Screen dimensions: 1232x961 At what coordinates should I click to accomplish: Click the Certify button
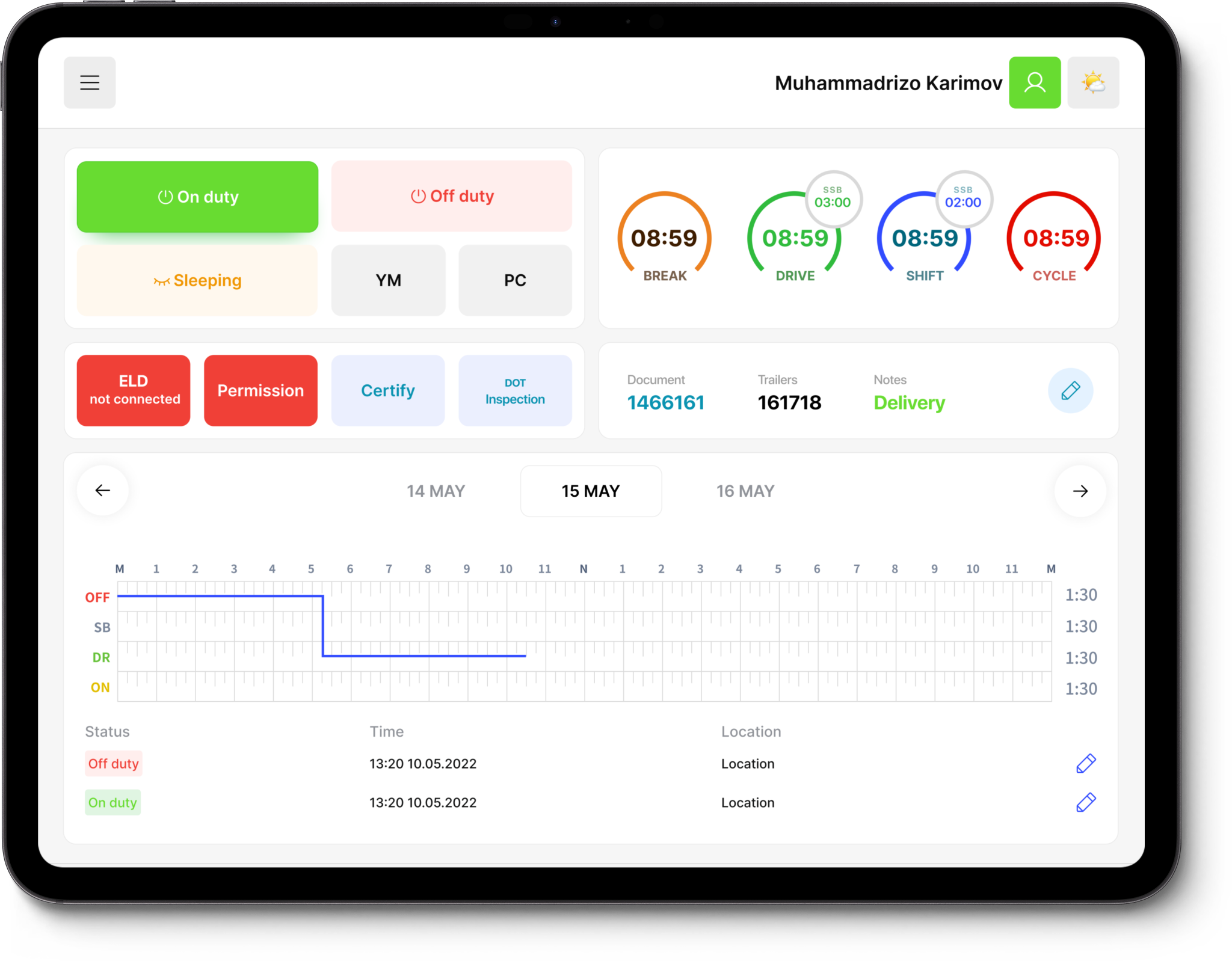(x=389, y=391)
